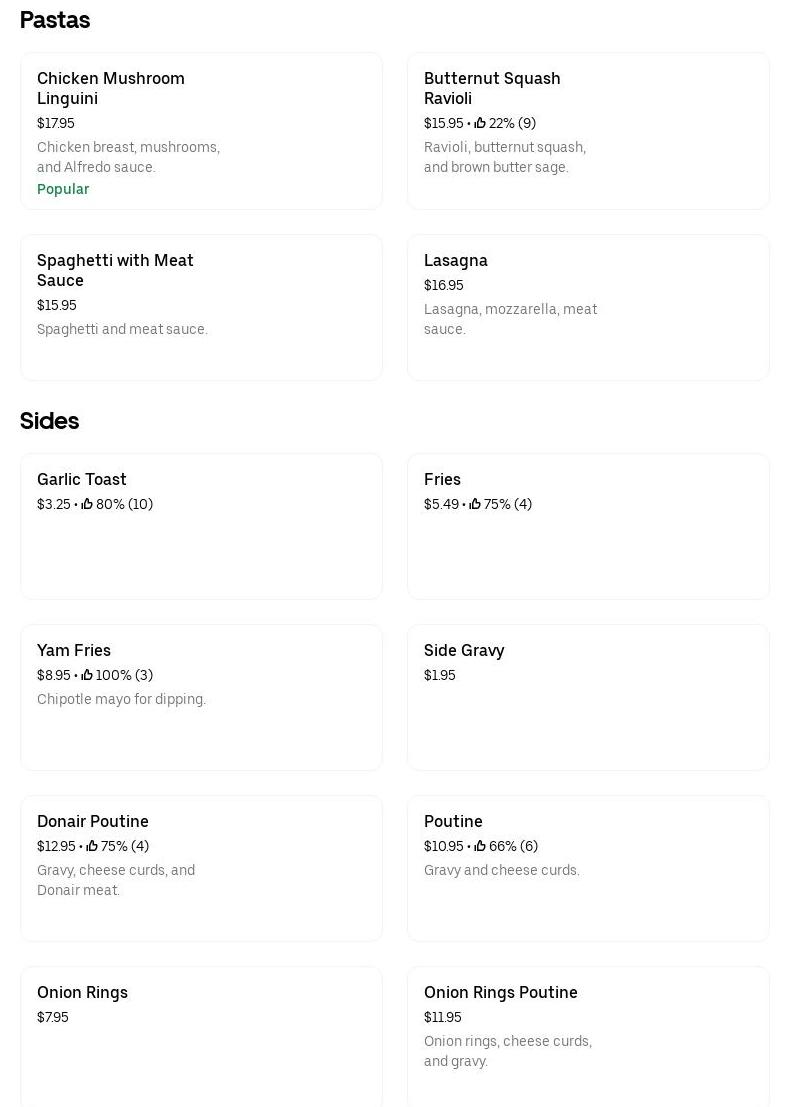Viewport: 804px width, 1107px height.
Task: Click thumbs-up rating icon for Donair Poutine
Action: pos(92,846)
